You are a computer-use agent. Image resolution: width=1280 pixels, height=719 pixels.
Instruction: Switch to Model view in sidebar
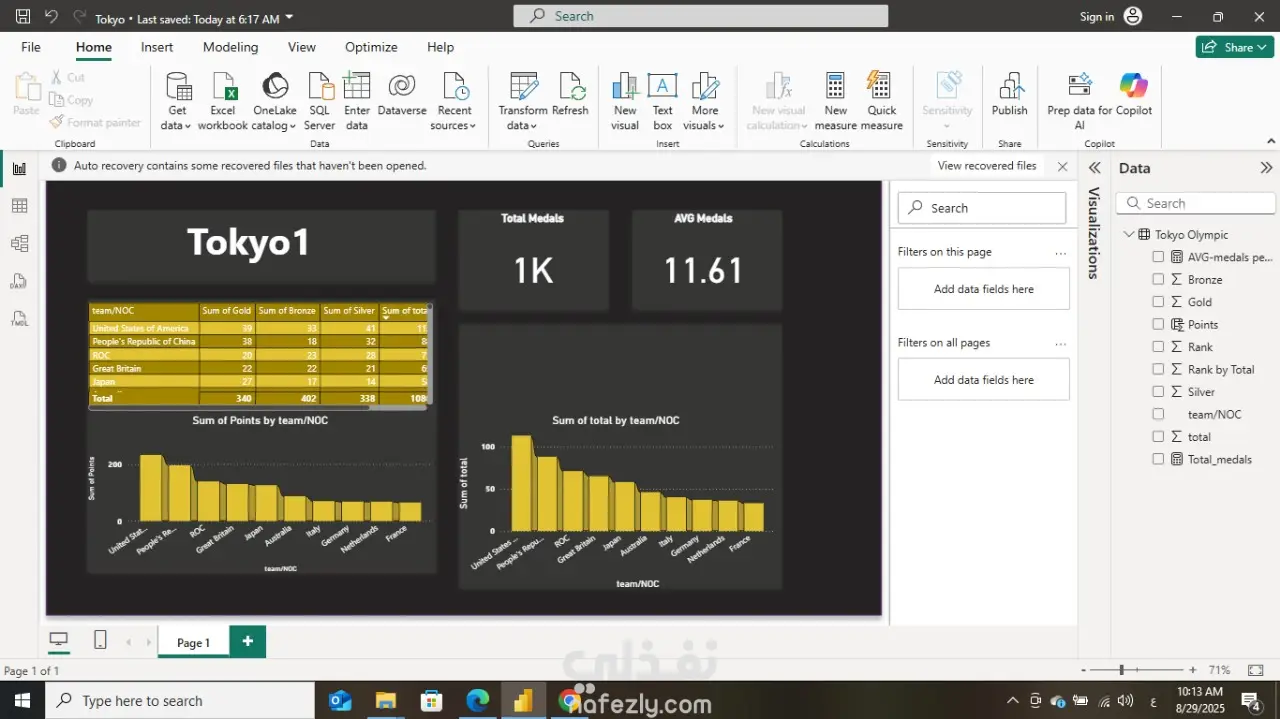click(19, 243)
